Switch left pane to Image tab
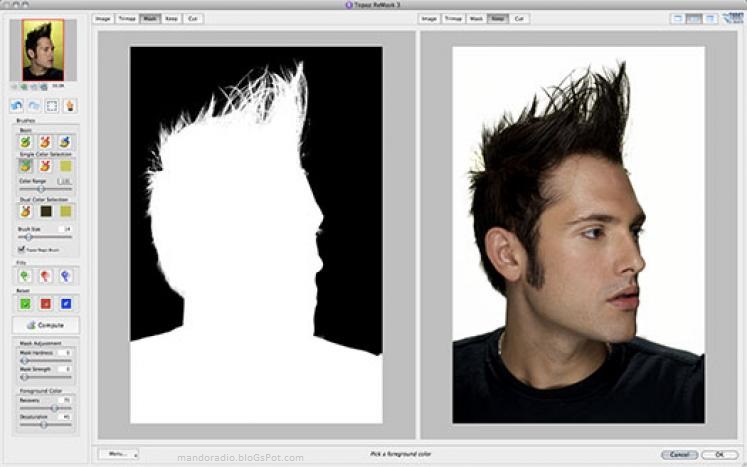The width and height of the screenshot is (747, 467). [103, 19]
